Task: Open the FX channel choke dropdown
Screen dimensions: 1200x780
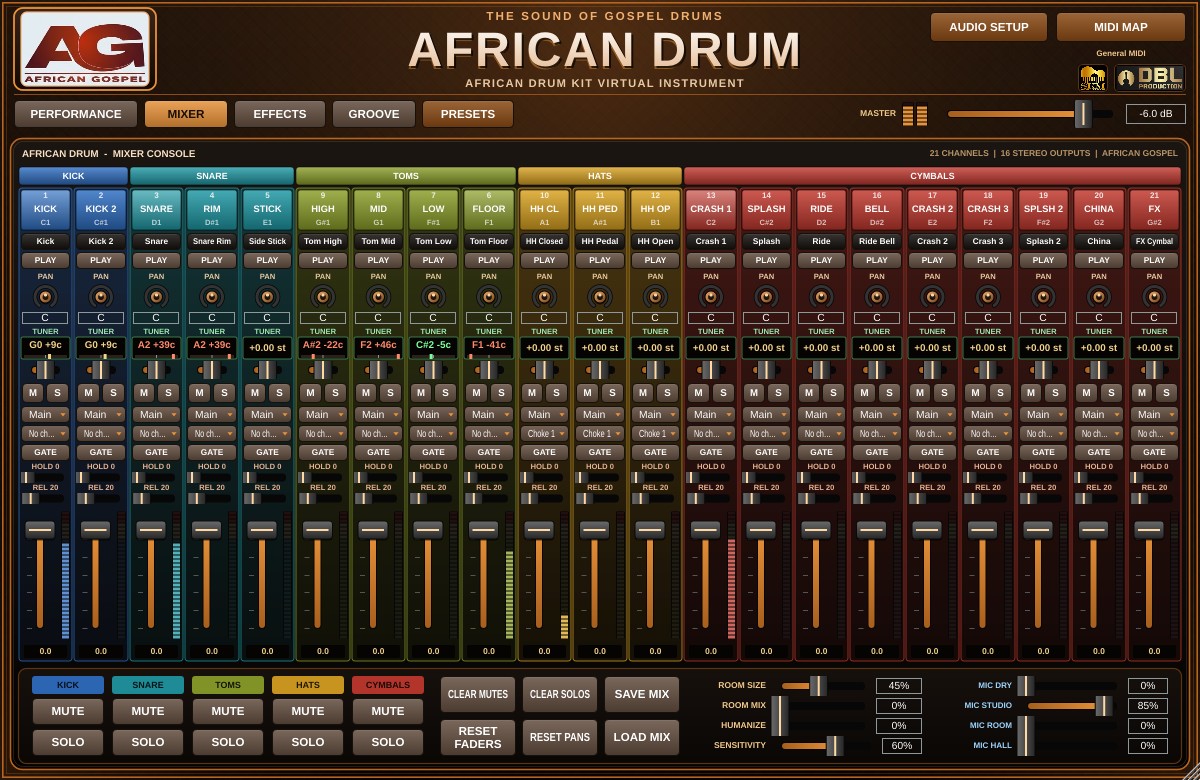Action: (x=1154, y=434)
